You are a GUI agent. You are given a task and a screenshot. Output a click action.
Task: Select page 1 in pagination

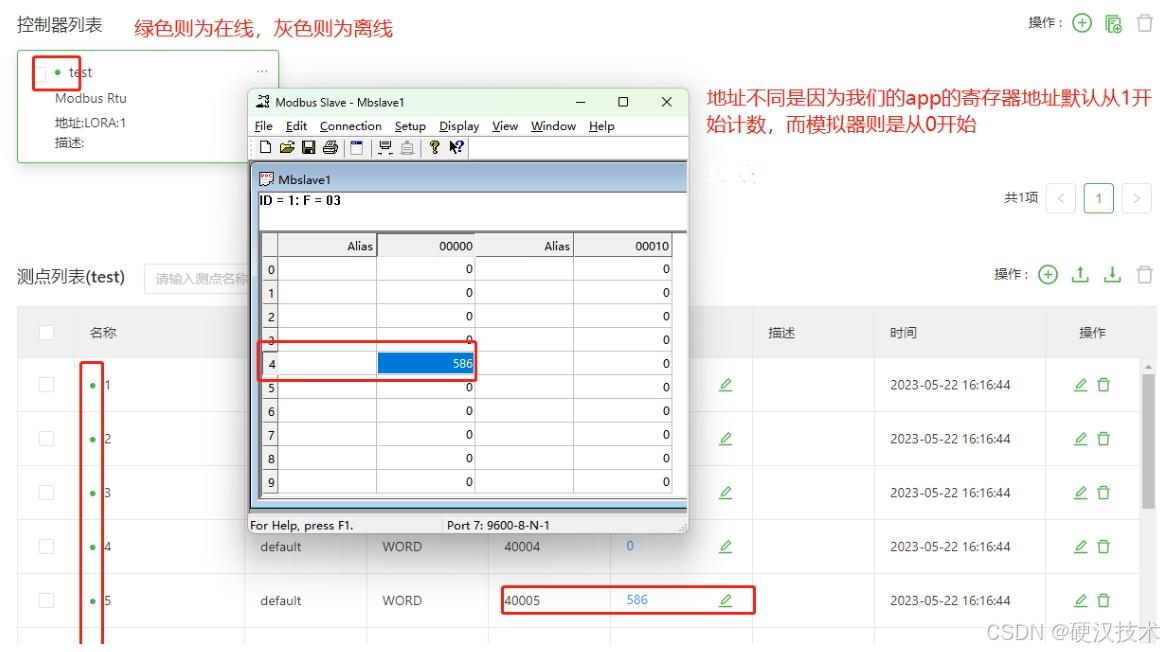(x=1099, y=198)
